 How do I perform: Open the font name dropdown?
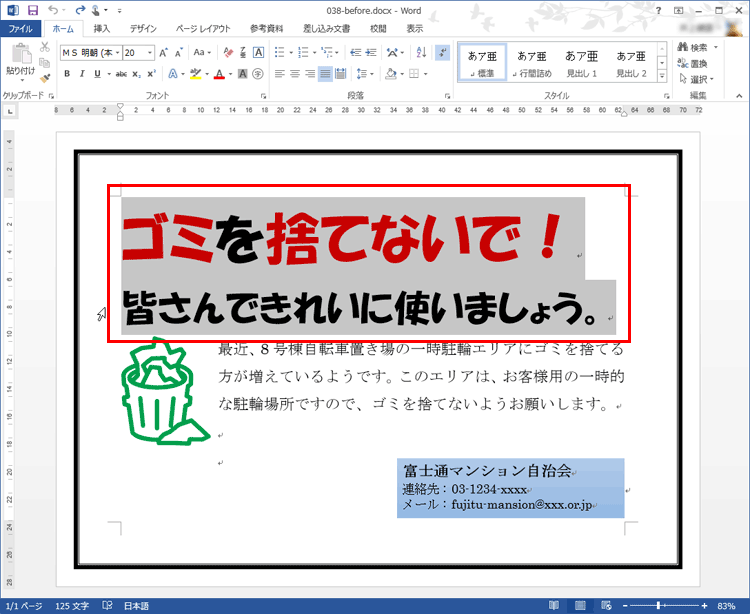click(x=118, y=53)
